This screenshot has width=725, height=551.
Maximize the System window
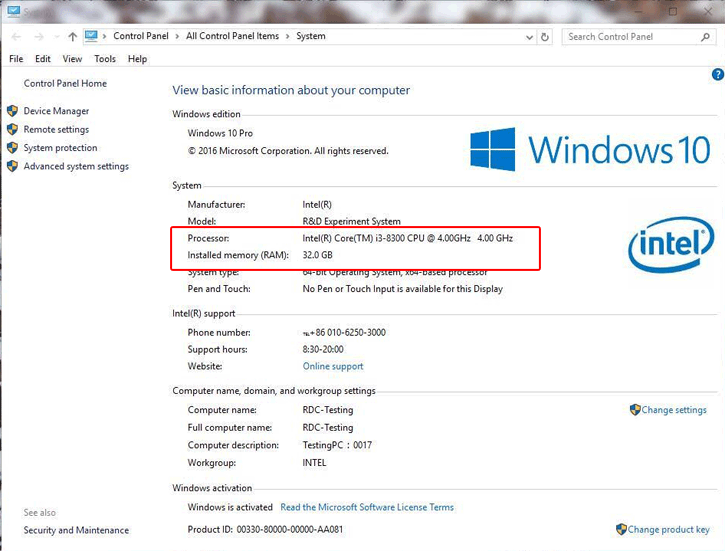point(673,11)
